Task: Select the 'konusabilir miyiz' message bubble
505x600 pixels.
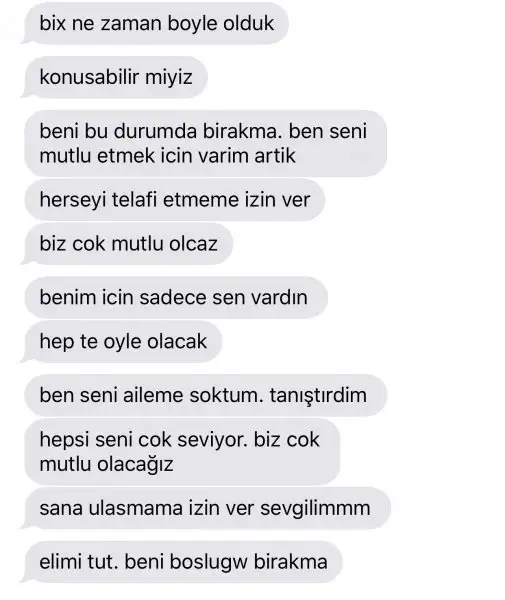Action: (116, 77)
